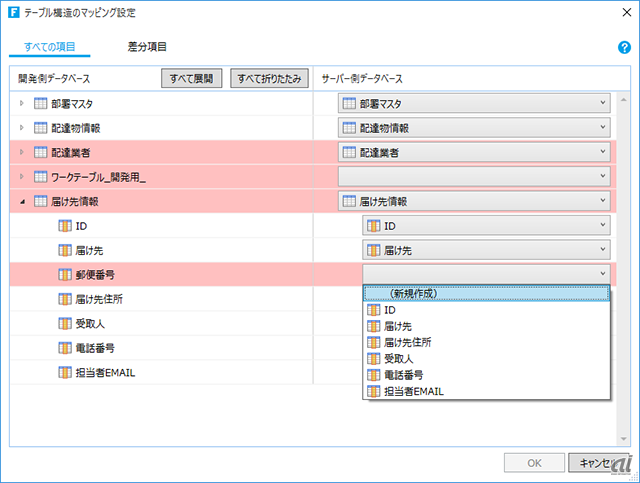
Task: Open the empty dropdown for ワークテーブル_開発用_
Action: [474, 177]
